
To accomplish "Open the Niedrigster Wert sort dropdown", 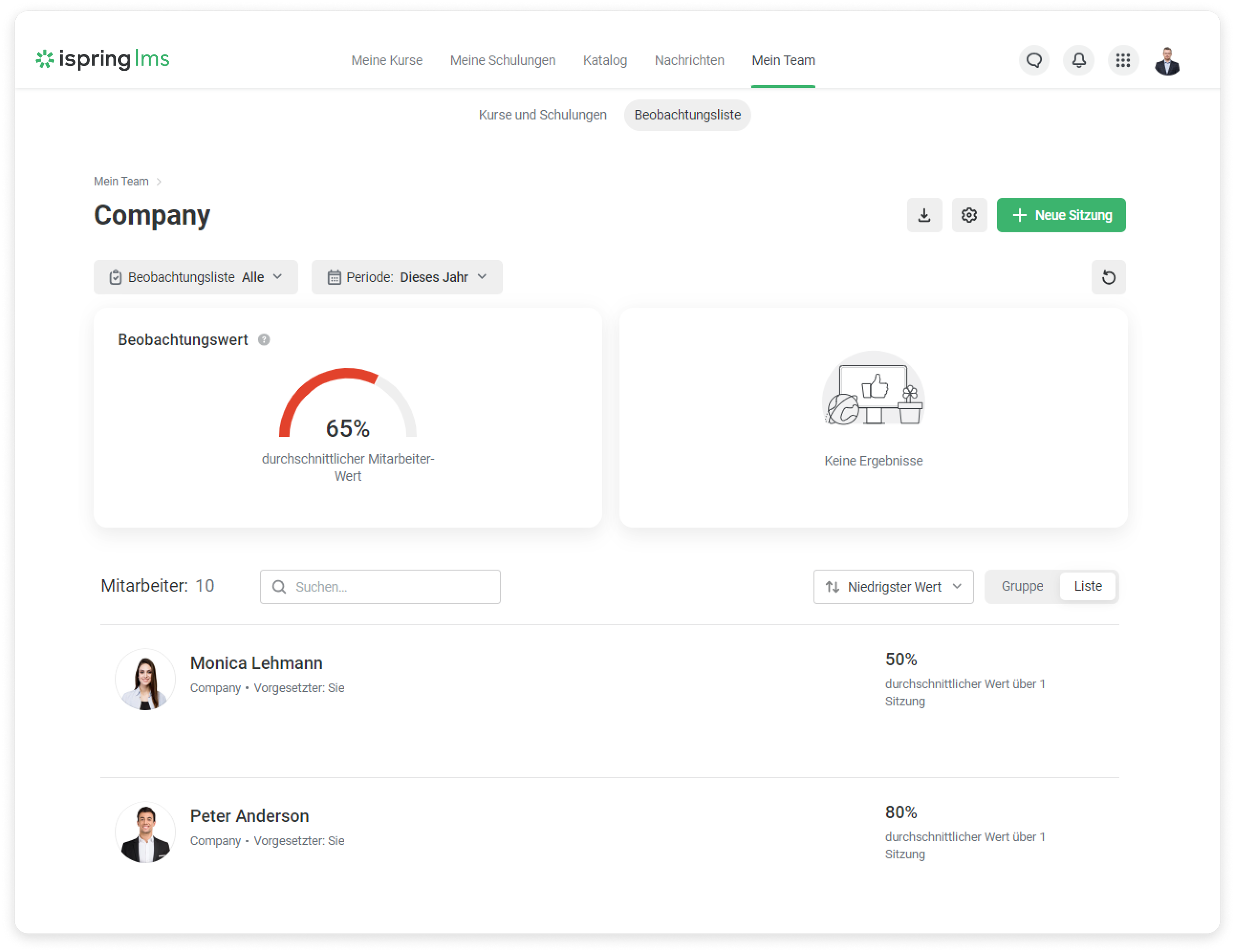I will click(x=893, y=587).
